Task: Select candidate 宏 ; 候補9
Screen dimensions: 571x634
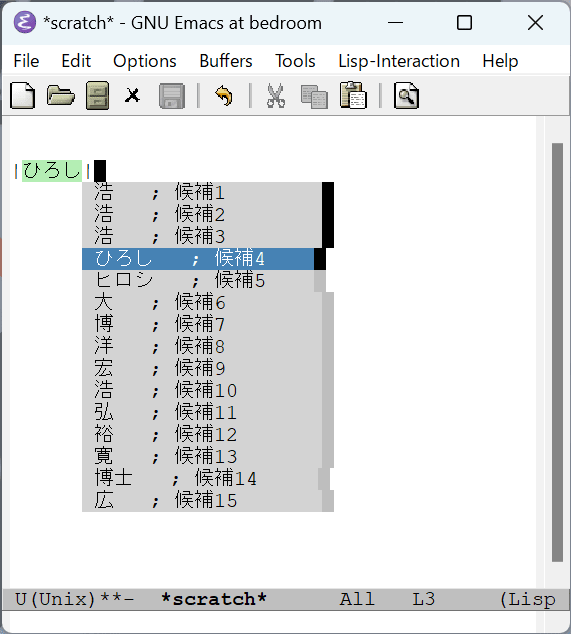Action: 202,369
